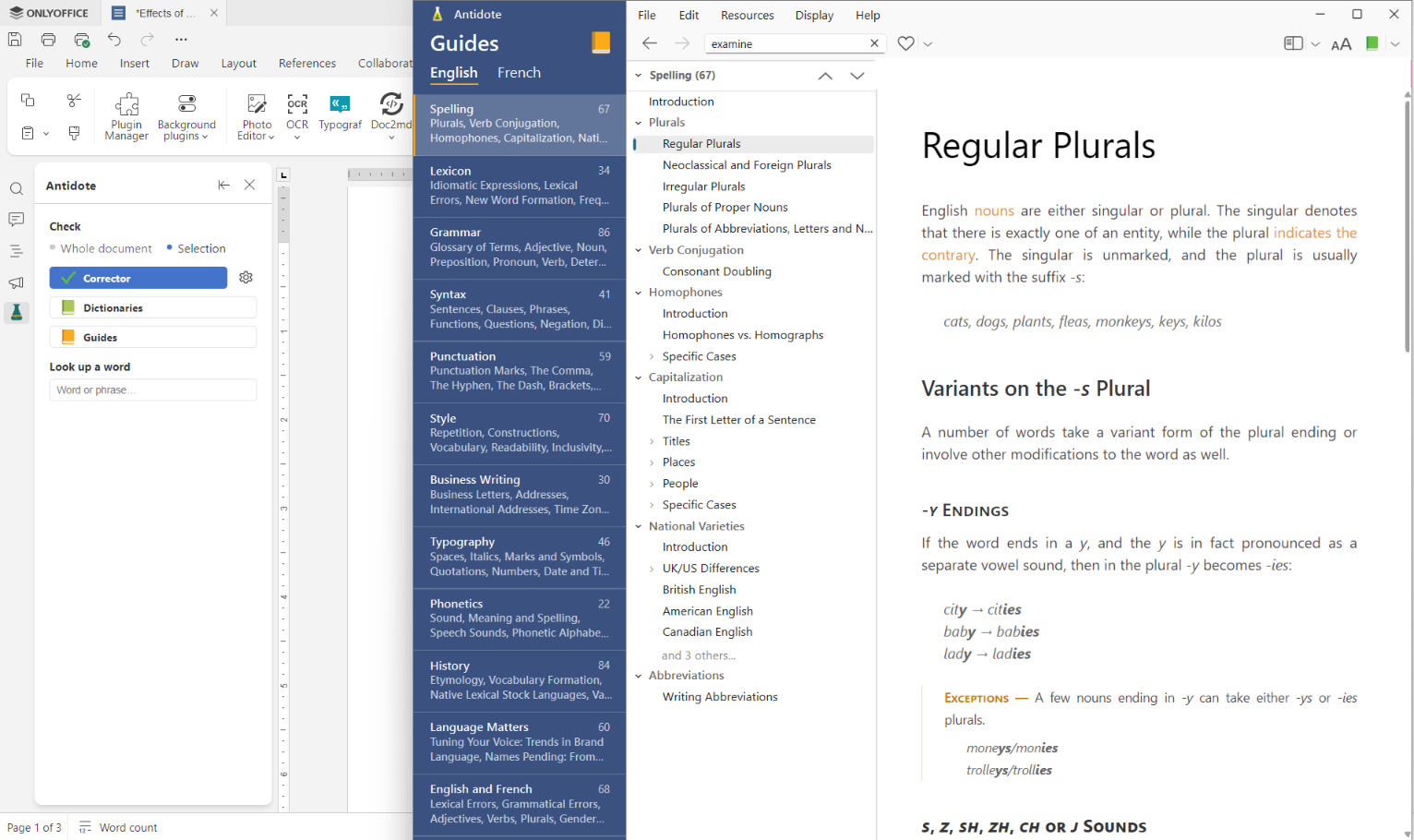
Task: Clear the examine search field
Action: (x=874, y=43)
